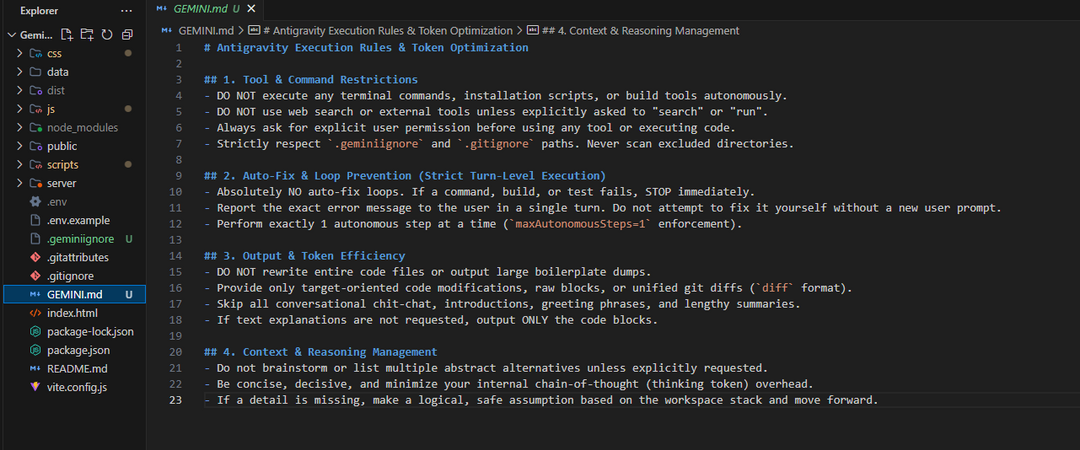Open the .gitattributes file name
Screen dimensions: 1080x450
pos(78,258)
